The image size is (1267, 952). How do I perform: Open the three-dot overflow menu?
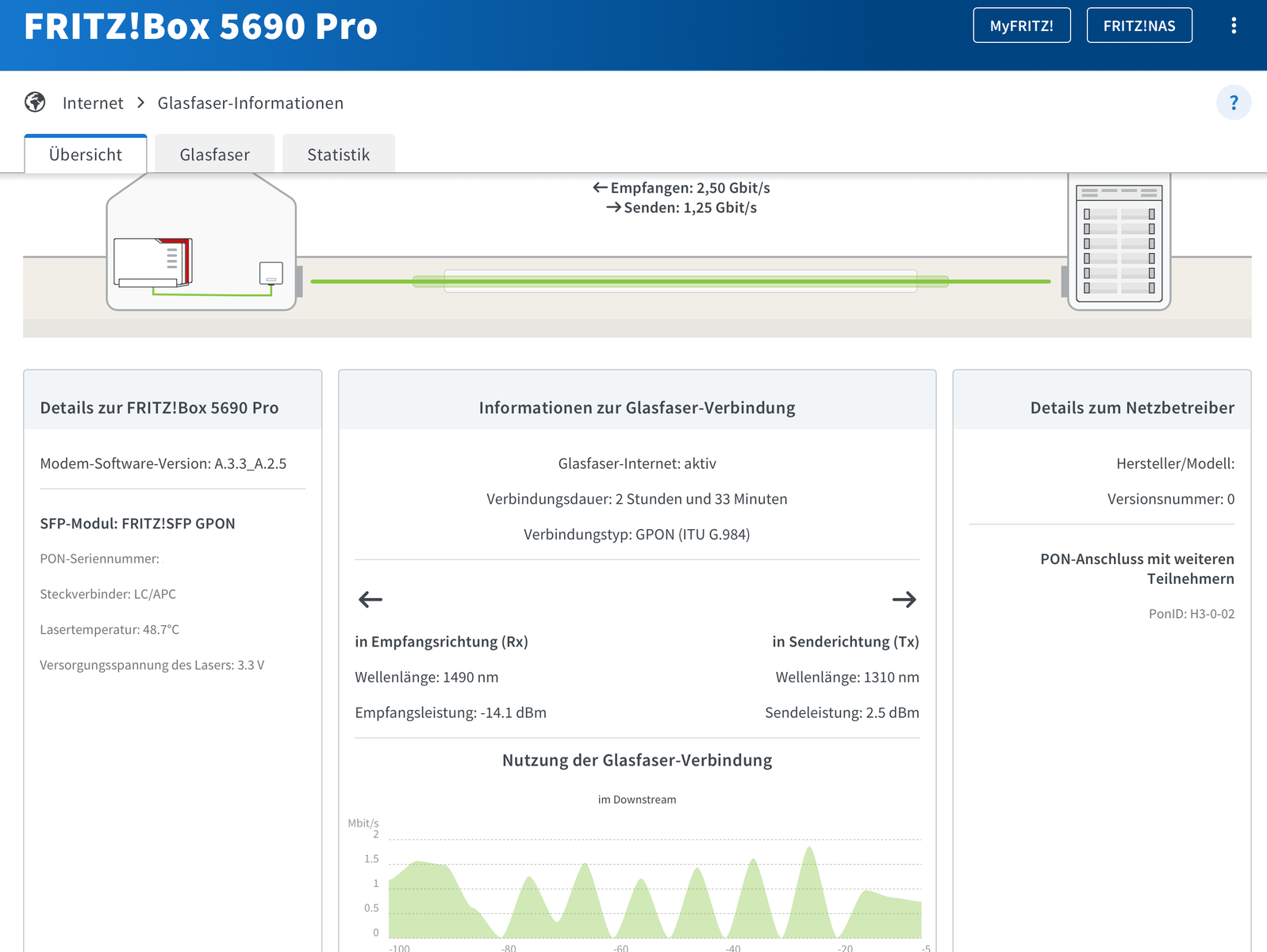tap(1233, 25)
